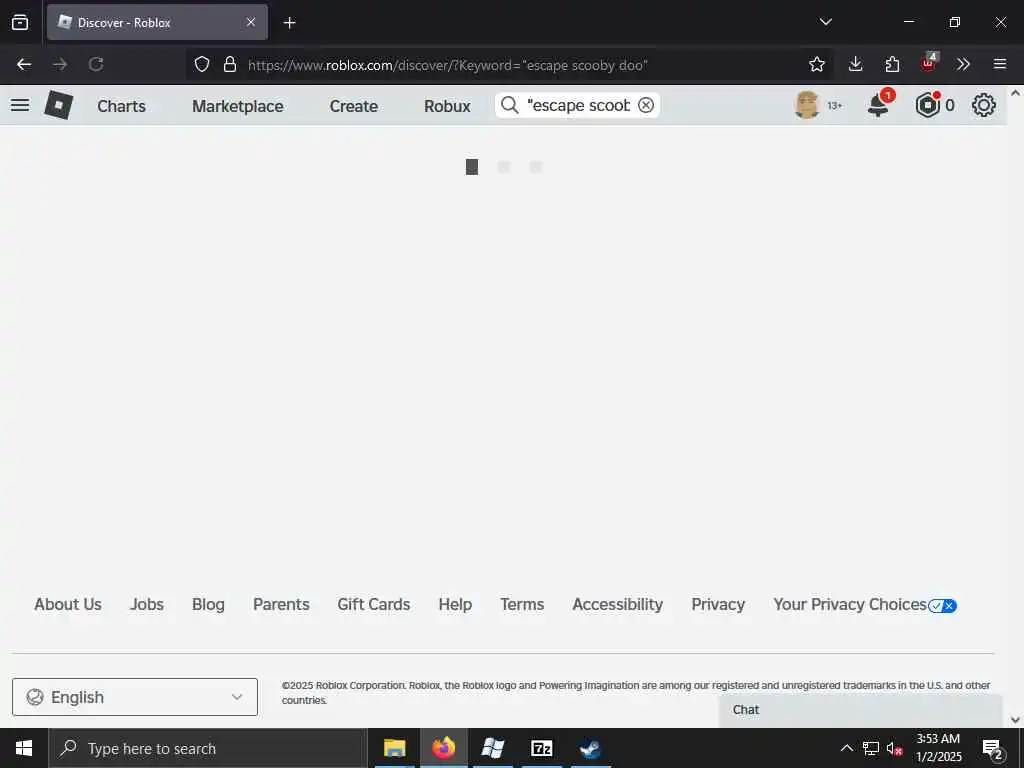
Task: Open Your Privacy Choices link
Action: [x=865, y=605]
